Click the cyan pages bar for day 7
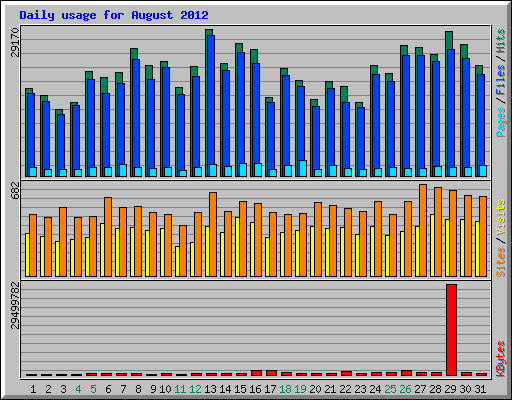Screen dimensions: 512x400 coord(123,170)
